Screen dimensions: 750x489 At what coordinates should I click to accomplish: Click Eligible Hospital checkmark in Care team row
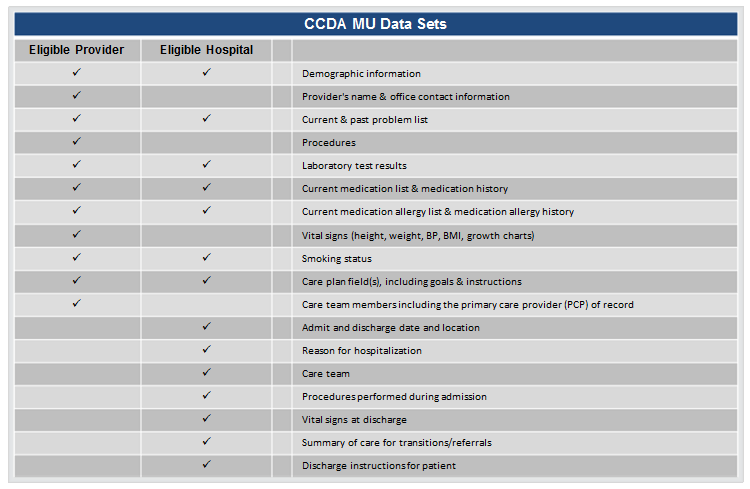click(206, 373)
